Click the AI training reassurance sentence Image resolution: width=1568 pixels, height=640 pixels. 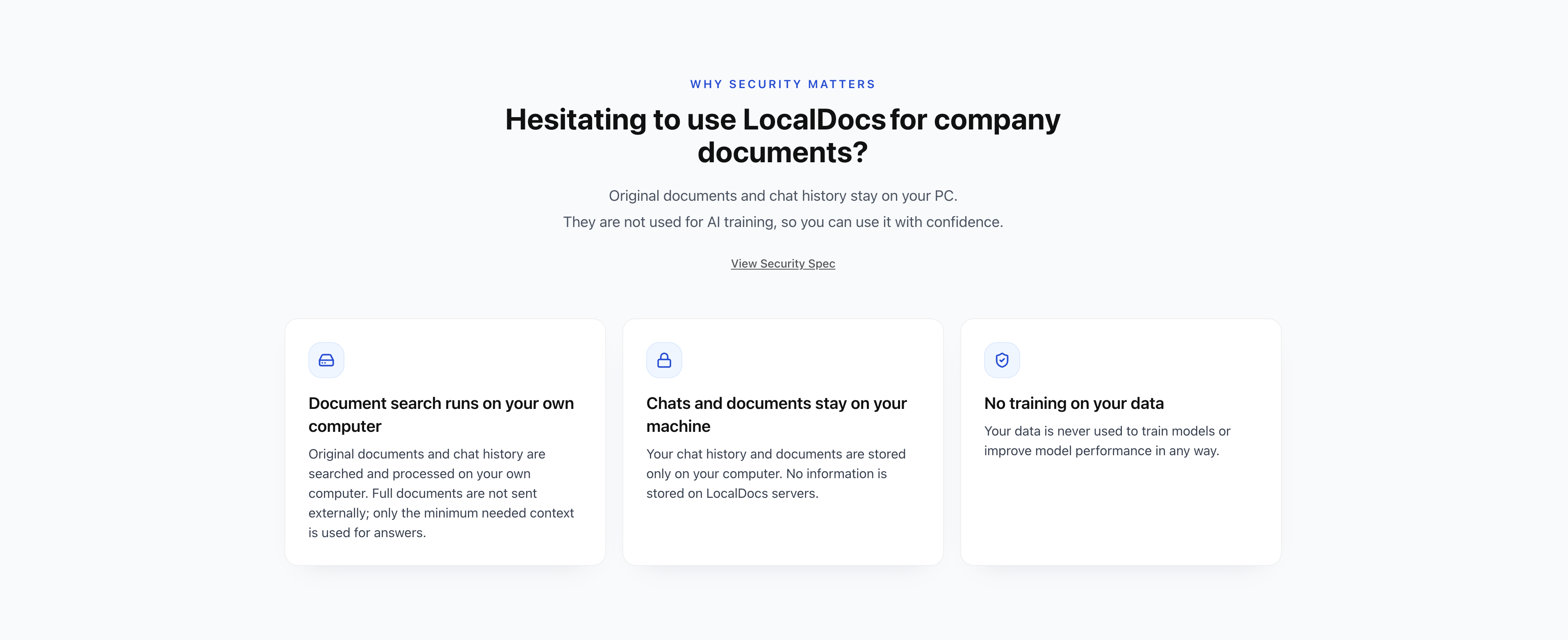[x=783, y=221]
